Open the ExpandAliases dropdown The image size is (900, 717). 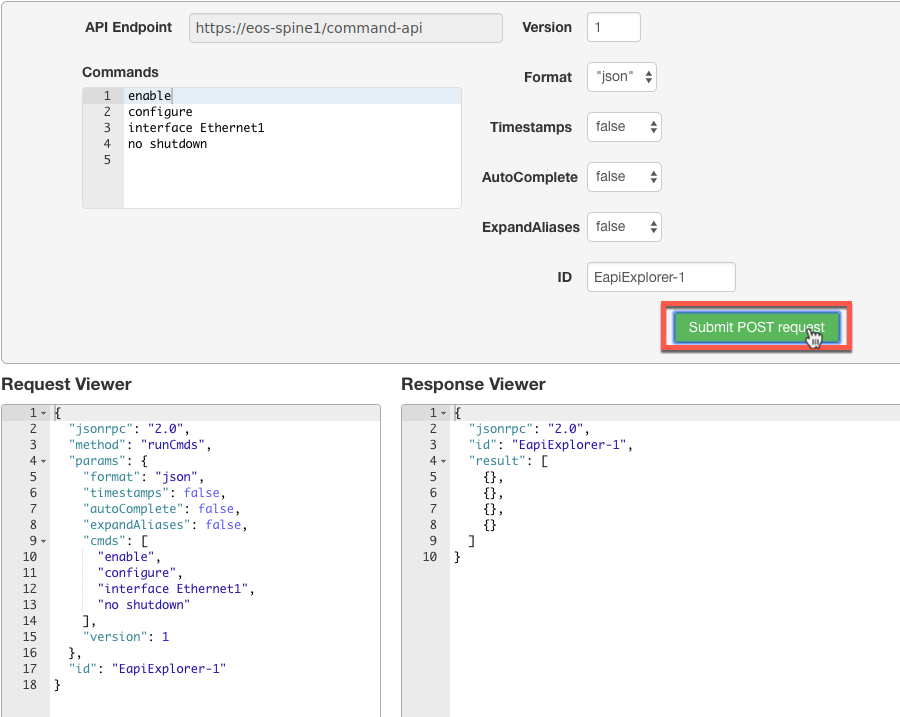(x=624, y=227)
